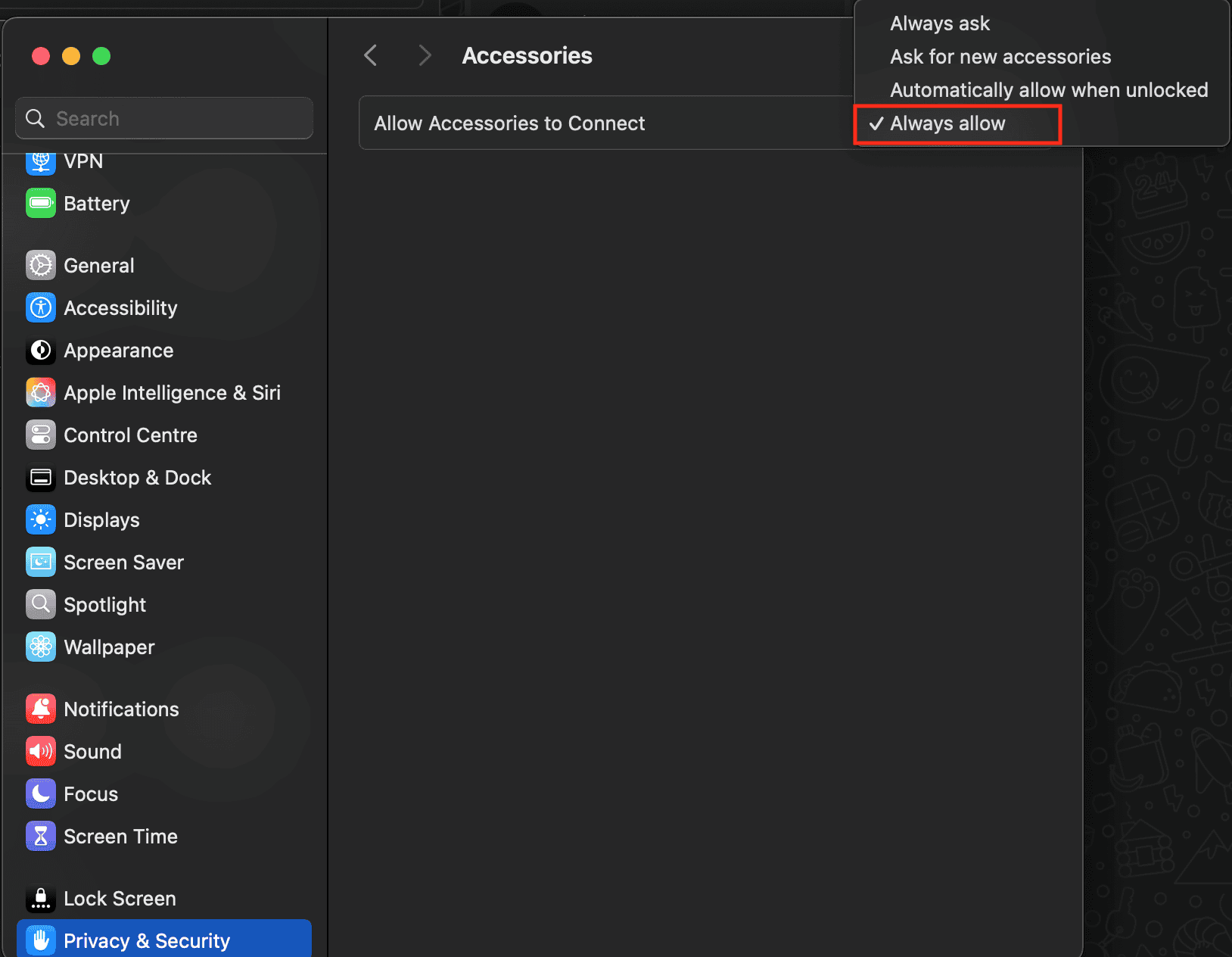
Task: Choose Always ask option
Action: pos(940,23)
